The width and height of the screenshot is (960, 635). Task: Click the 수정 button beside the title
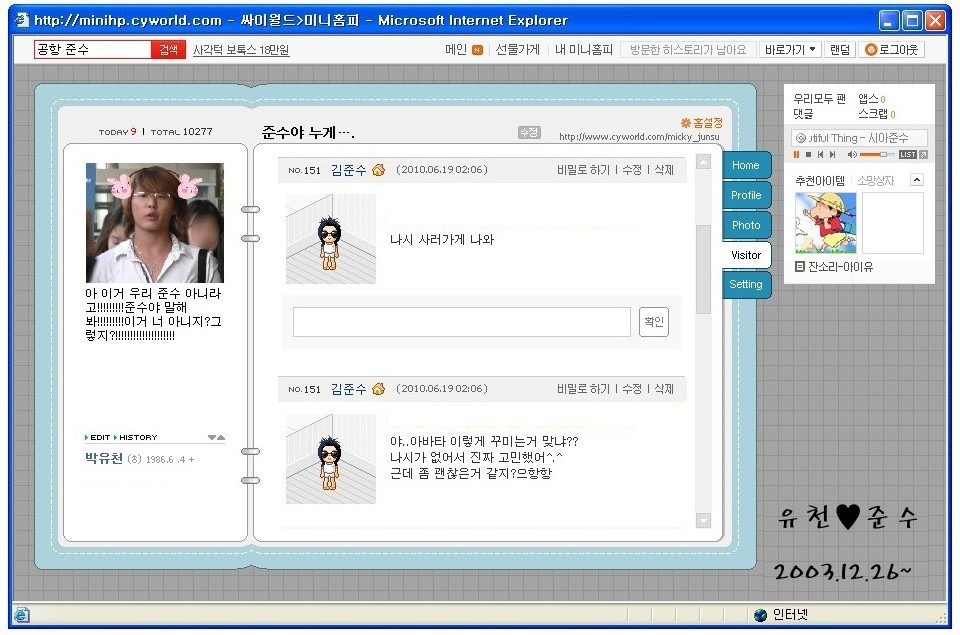[x=529, y=132]
